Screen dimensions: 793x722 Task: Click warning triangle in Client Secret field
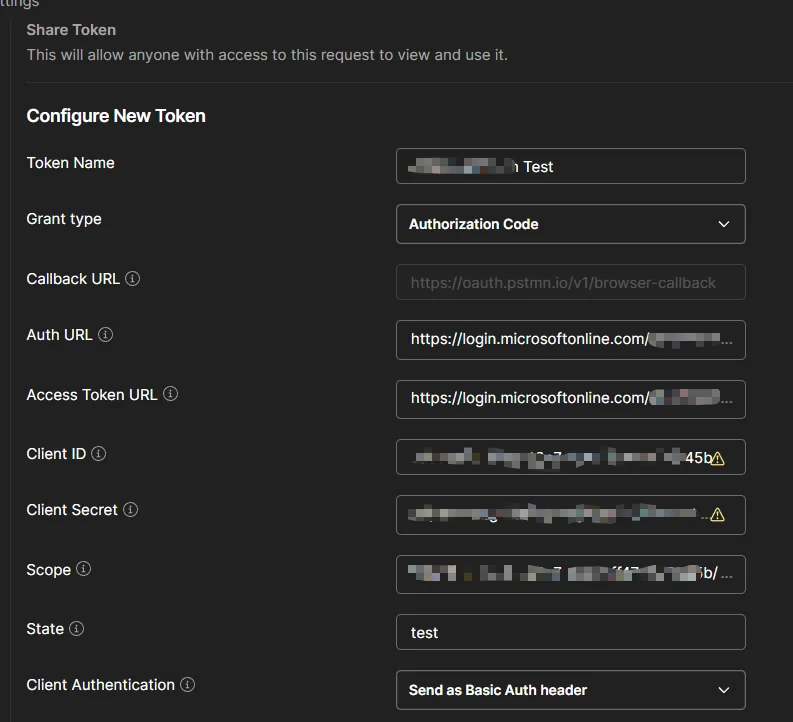coord(718,515)
